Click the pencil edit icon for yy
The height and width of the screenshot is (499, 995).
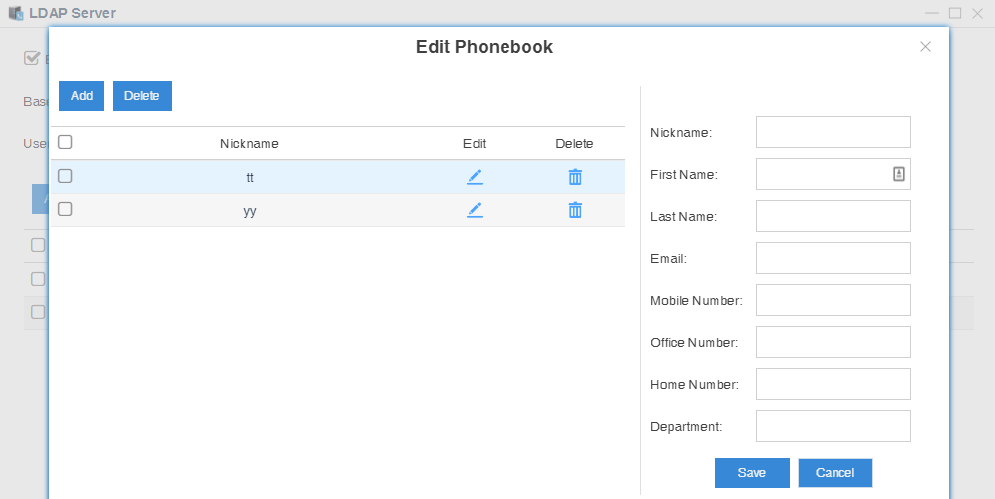tap(475, 210)
